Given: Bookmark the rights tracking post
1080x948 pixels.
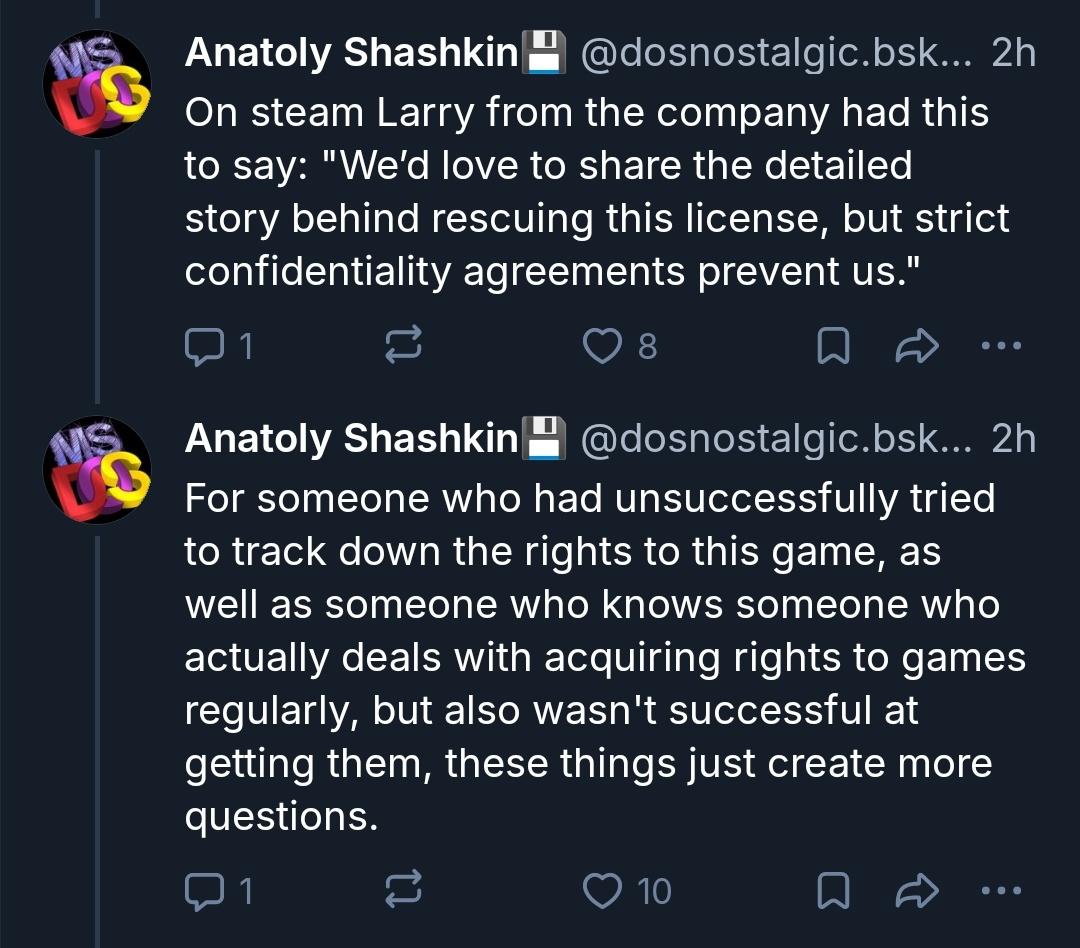Looking at the screenshot, I should click(x=833, y=891).
